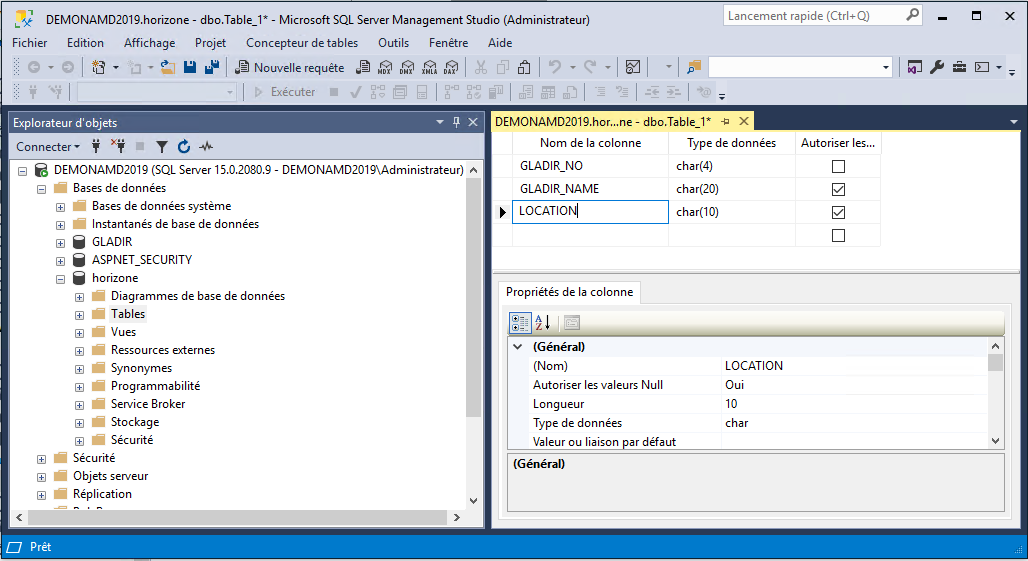Open the activity monitor pulse icon

click(206, 146)
